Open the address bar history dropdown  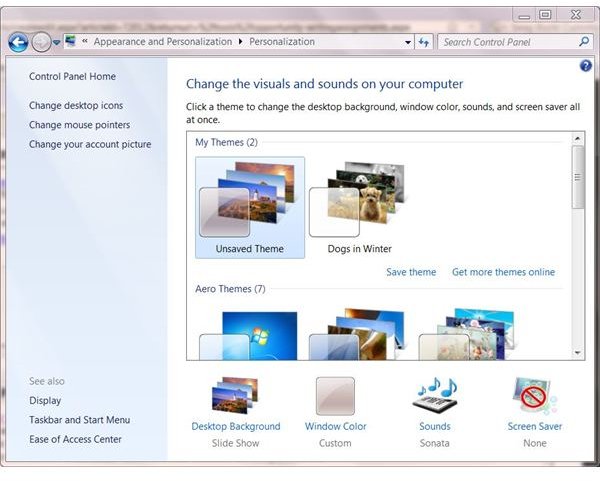(x=408, y=42)
